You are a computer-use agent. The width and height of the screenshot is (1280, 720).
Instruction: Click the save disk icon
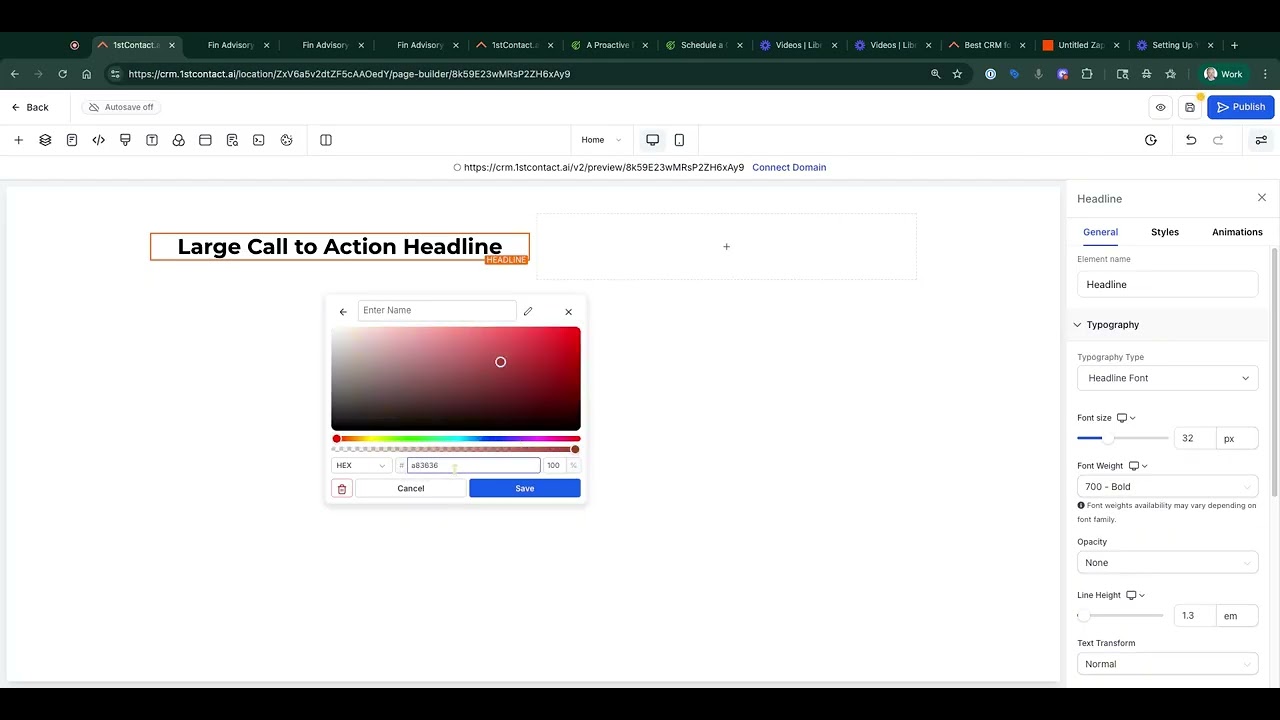click(x=1189, y=107)
